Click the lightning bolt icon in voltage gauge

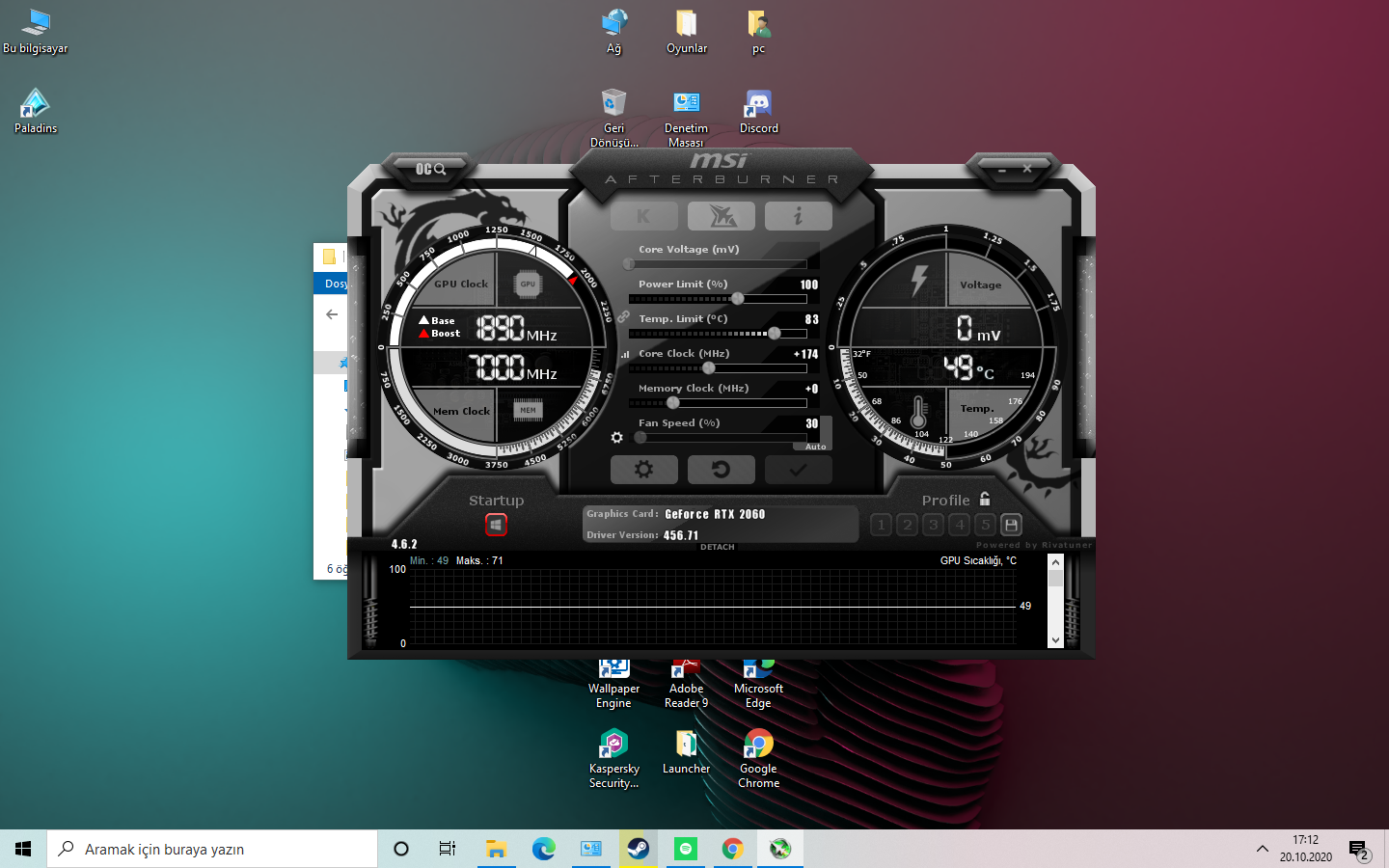pyautogui.click(x=918, y=281)
